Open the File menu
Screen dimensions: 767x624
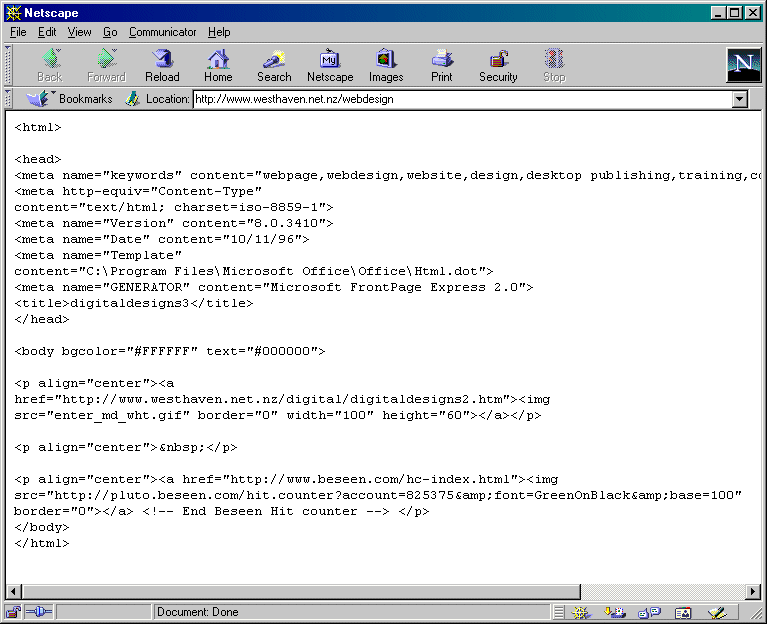coord(18,32)
